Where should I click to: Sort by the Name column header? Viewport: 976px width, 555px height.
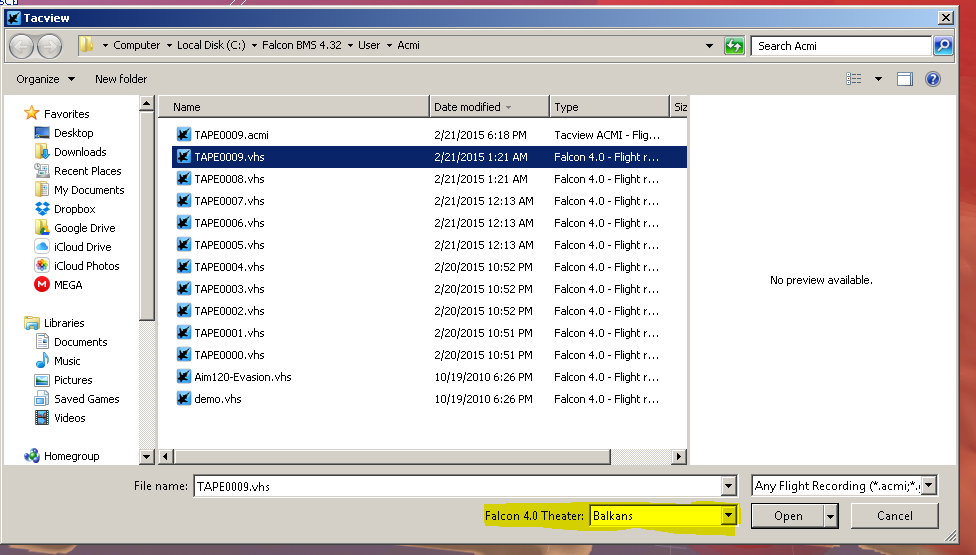[x=294, y=107]
